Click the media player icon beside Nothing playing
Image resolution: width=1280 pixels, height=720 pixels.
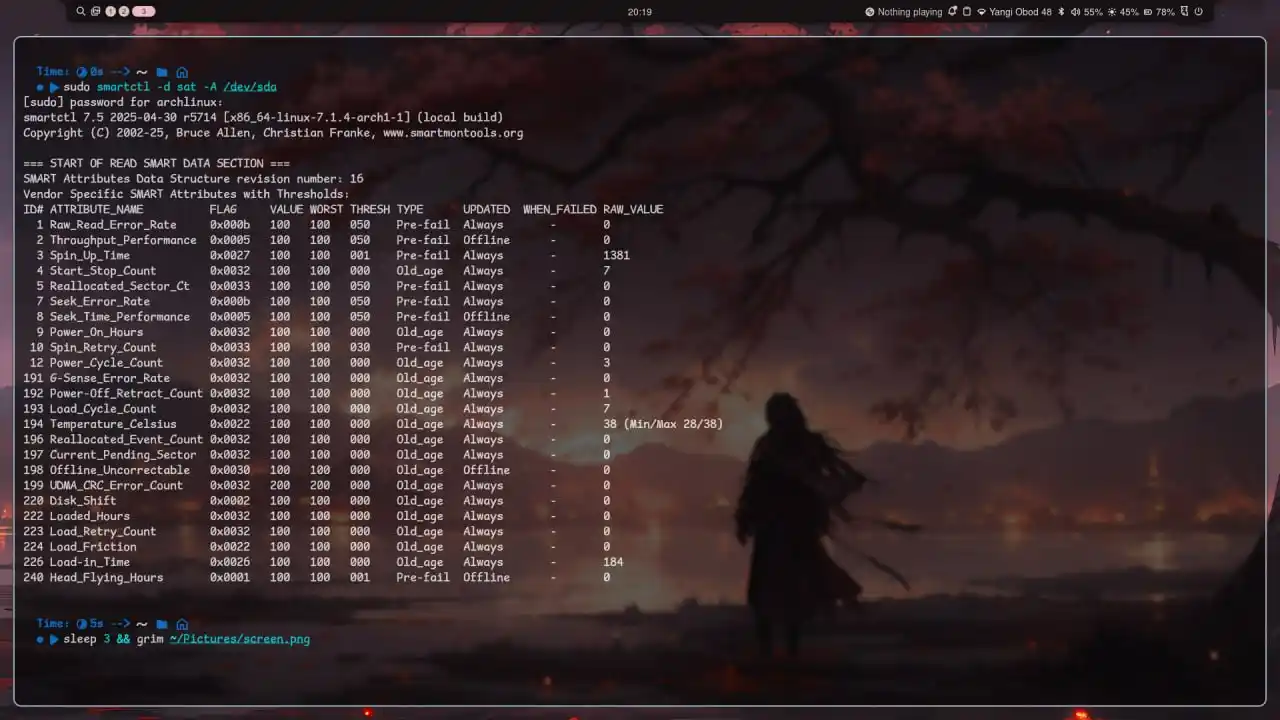pyautogui.click(x=870, y=12)
